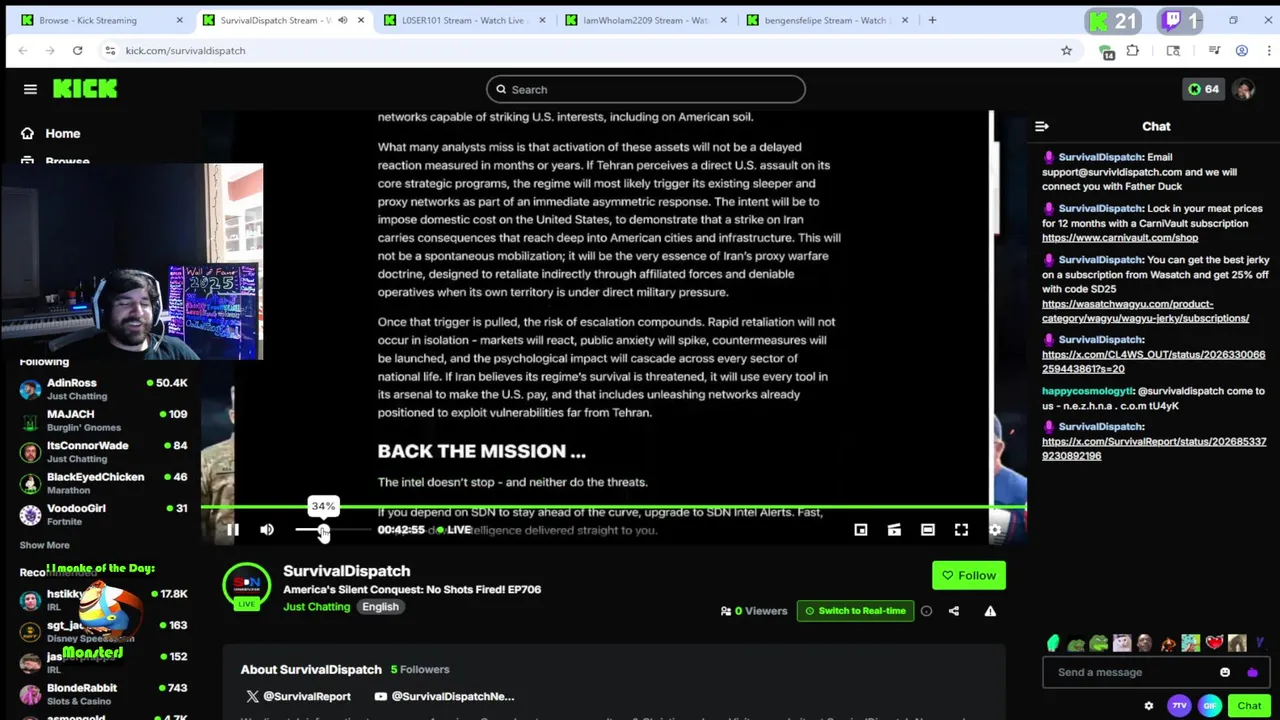
Task: Click the cast icon in player controls
Action: pos(894,530)
